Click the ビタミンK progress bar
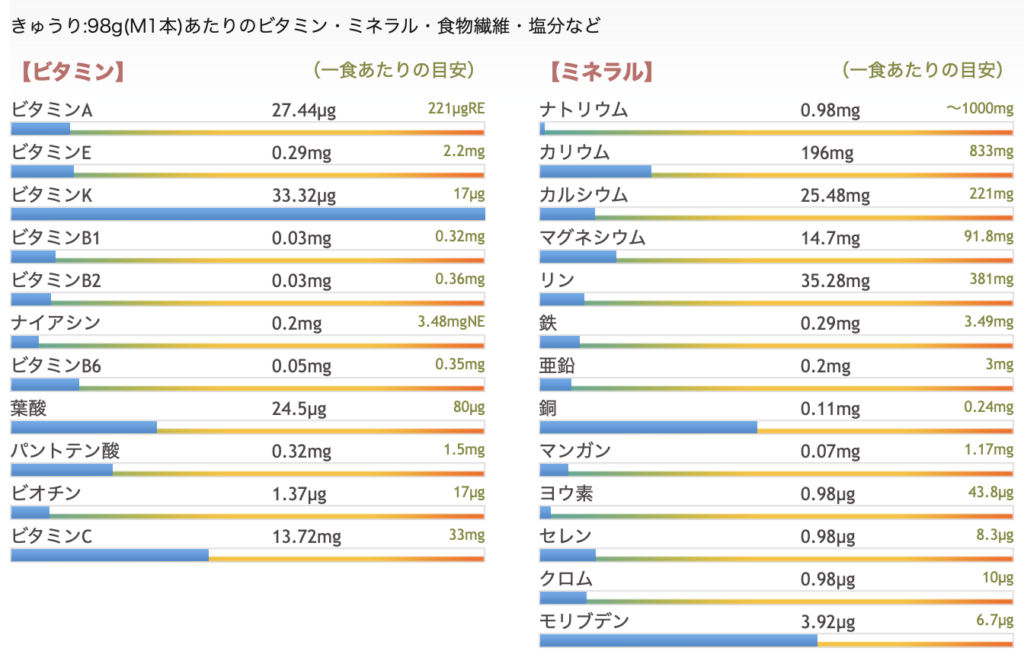This screenshot has width=1024, height=664. point(247,214)
